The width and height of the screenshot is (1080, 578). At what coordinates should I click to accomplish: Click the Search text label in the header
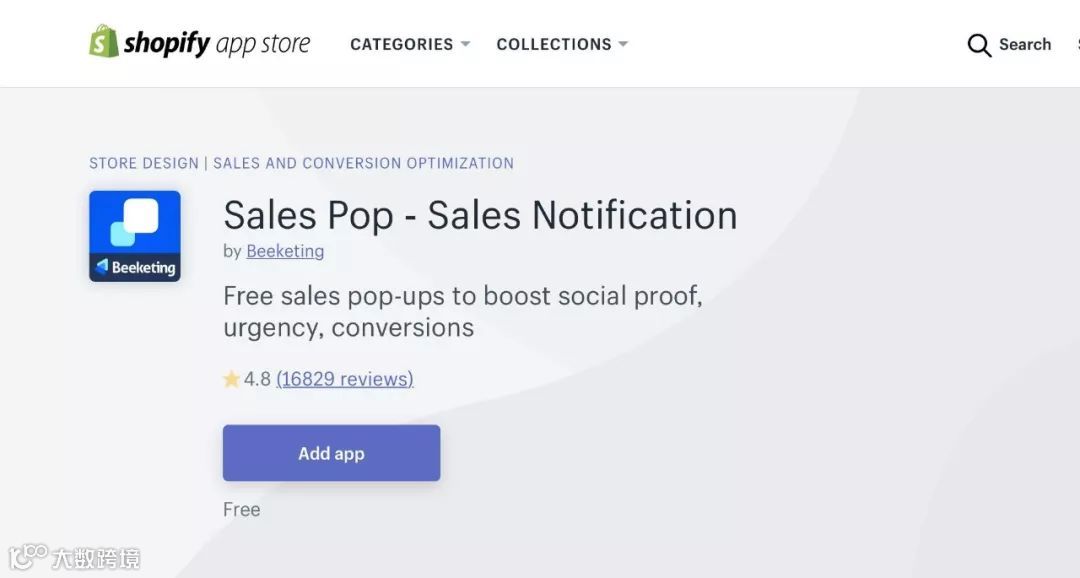click(1025, 44)
